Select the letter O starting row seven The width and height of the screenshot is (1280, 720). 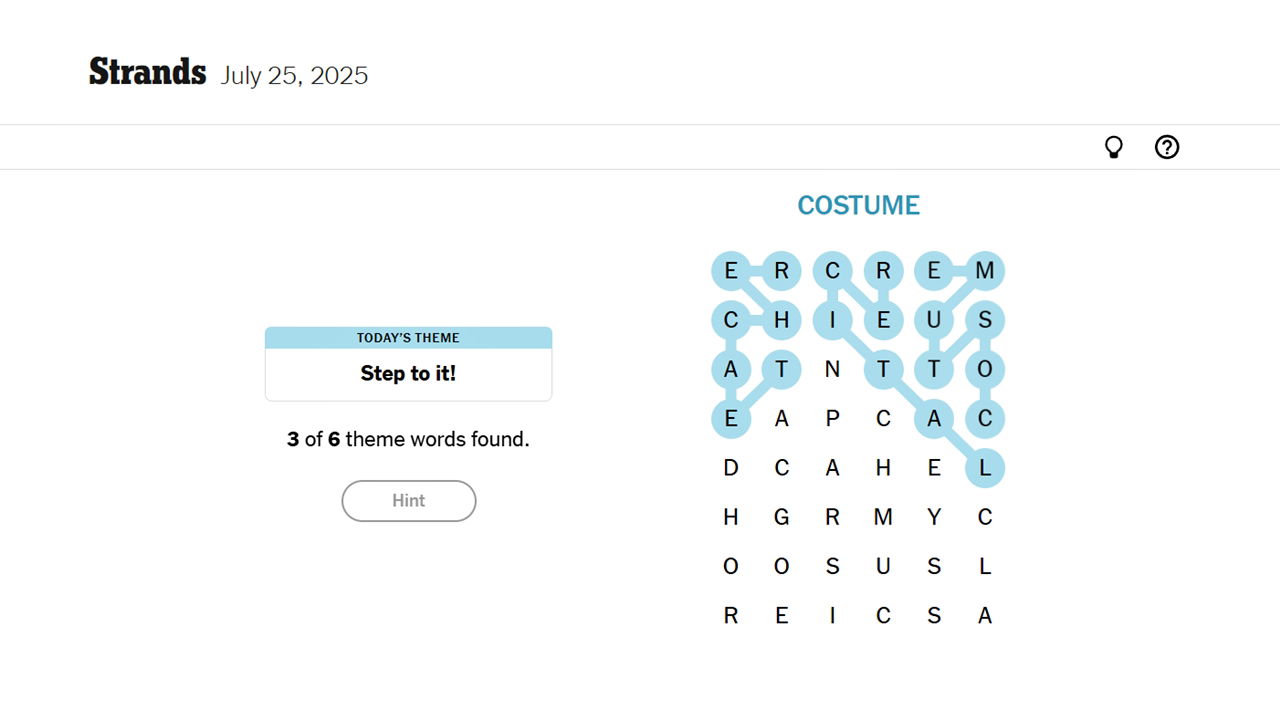(x=731, y=566)
